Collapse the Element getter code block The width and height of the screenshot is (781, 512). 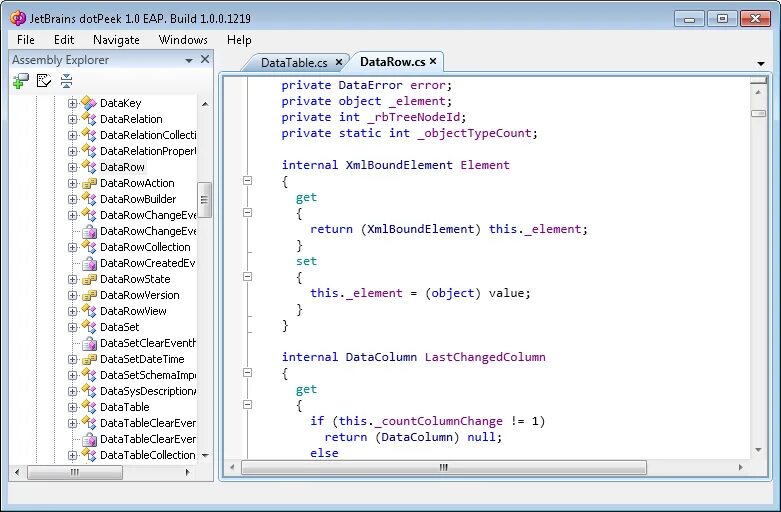[x=248, y=213]
